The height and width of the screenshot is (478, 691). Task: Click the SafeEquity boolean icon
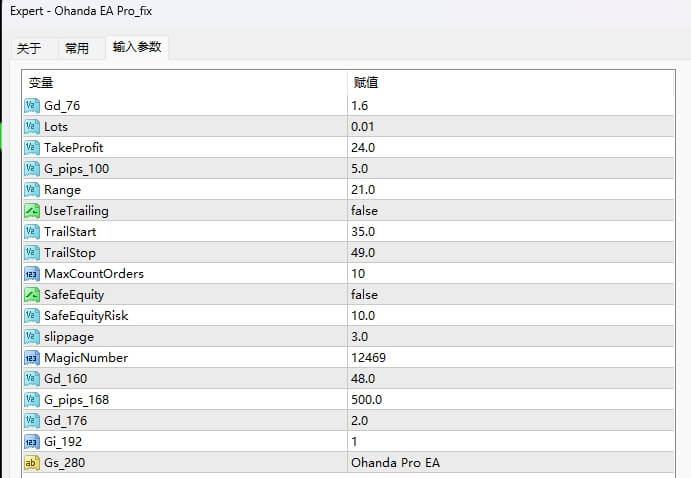coord(31,295)
